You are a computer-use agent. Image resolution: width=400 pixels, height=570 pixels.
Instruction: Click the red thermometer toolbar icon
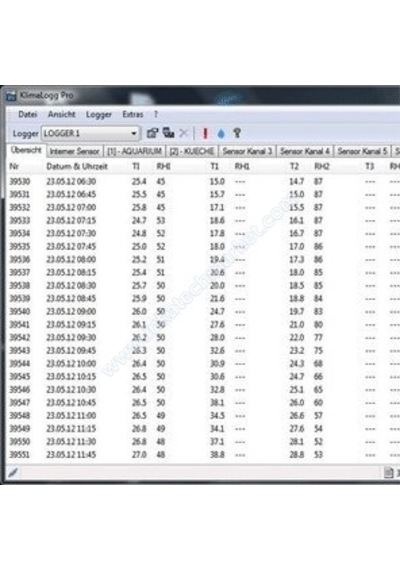point(205,133)
